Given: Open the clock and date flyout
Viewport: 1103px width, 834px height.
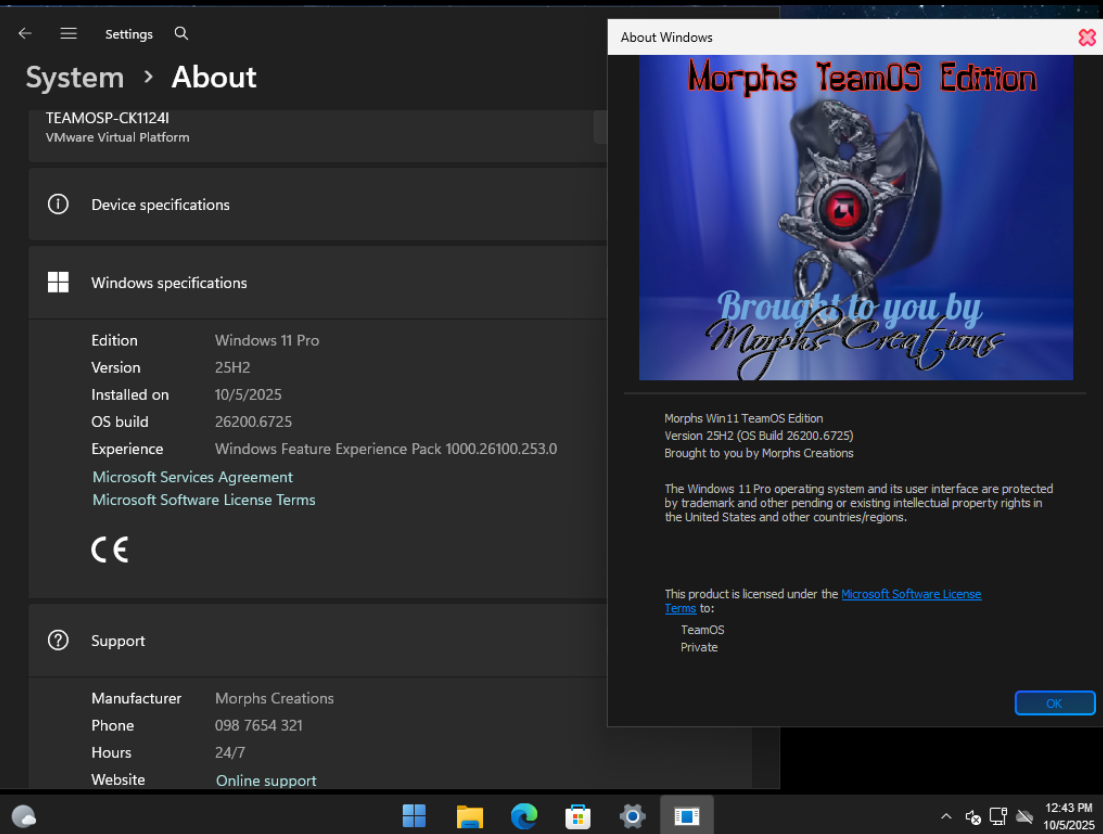Looking at the screenshot, I should point(1067,816).
